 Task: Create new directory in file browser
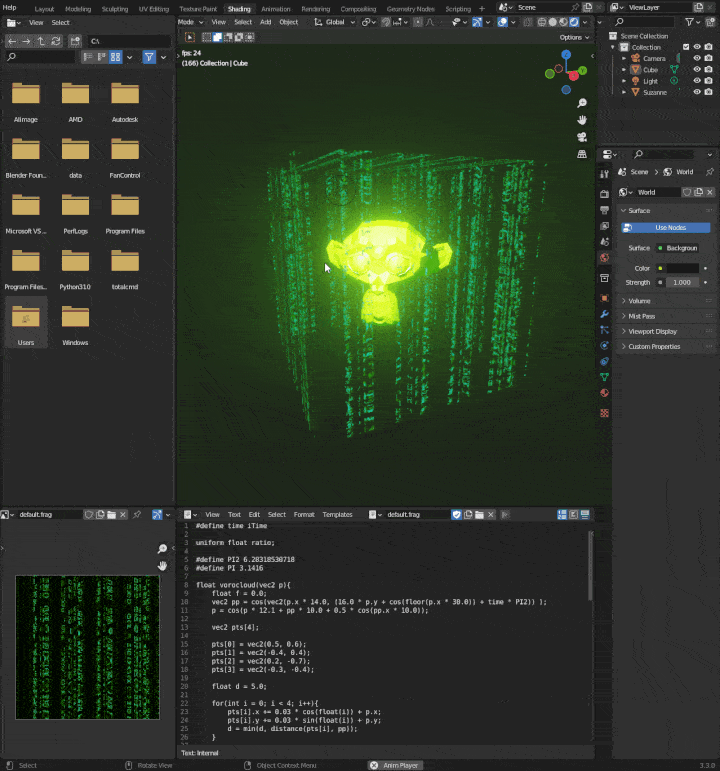[75, 41]
